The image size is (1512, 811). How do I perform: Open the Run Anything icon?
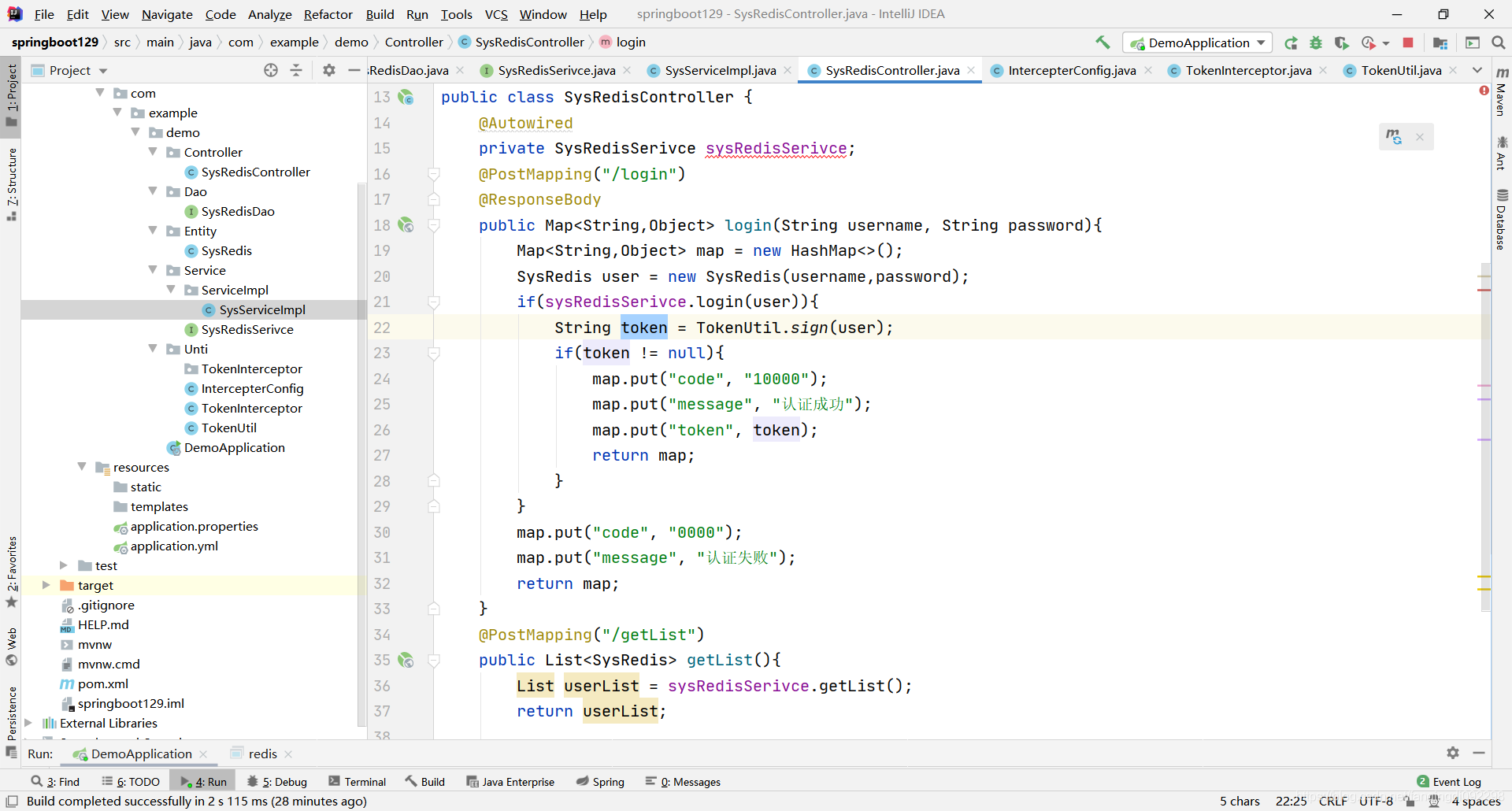pyautogui.click(x=1473, y=43)
